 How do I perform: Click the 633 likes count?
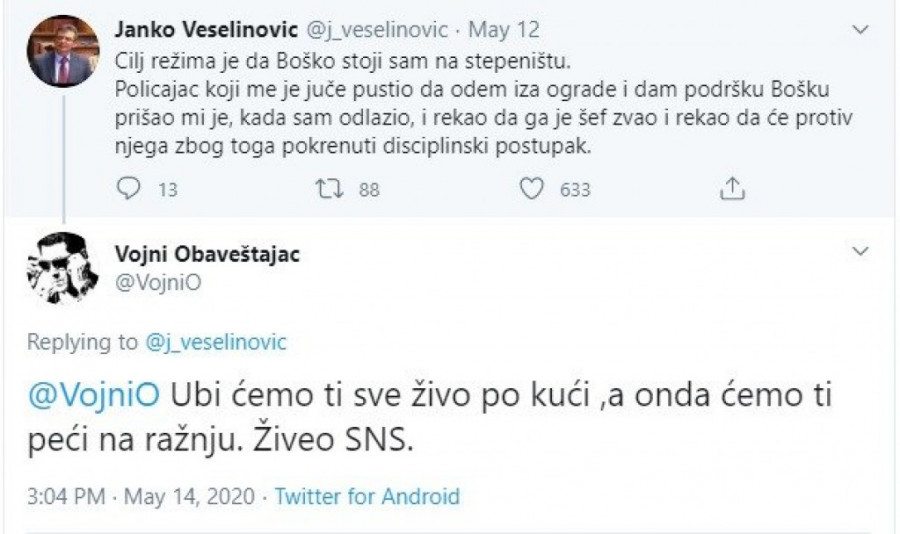click(575, 189)
